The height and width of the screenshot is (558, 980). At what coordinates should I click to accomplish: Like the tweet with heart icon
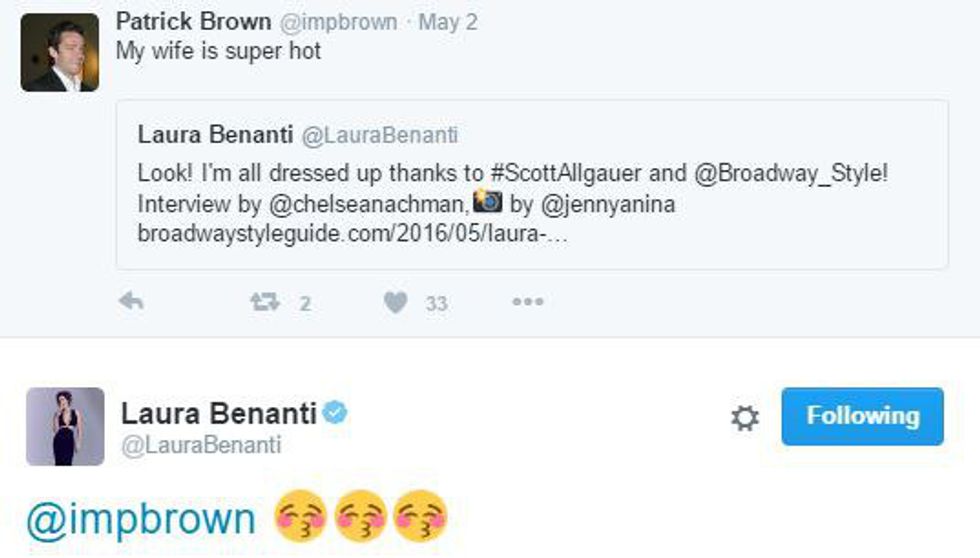[396, 302]
